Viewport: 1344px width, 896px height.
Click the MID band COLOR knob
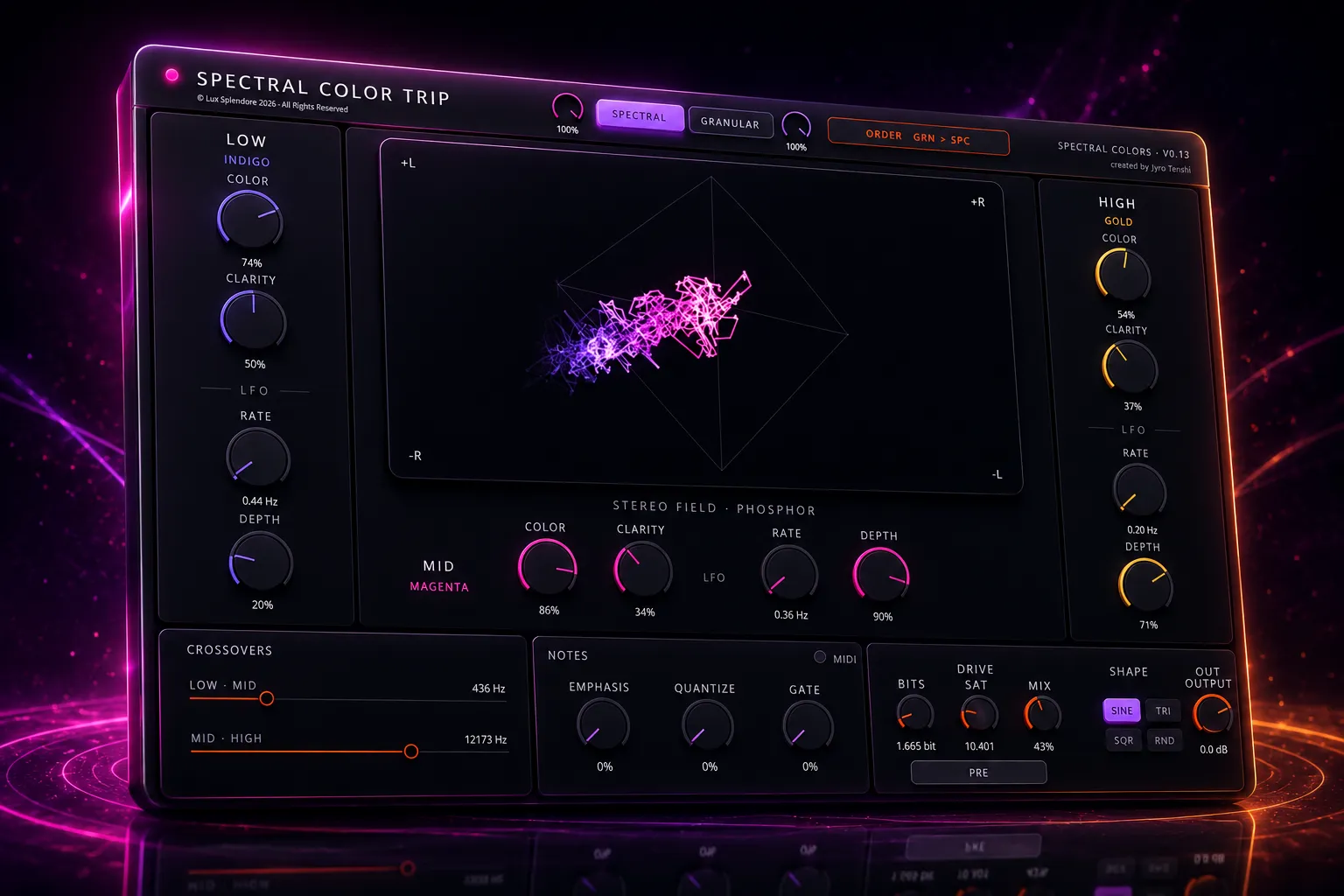pyautogui.click(x=548, y=567)
